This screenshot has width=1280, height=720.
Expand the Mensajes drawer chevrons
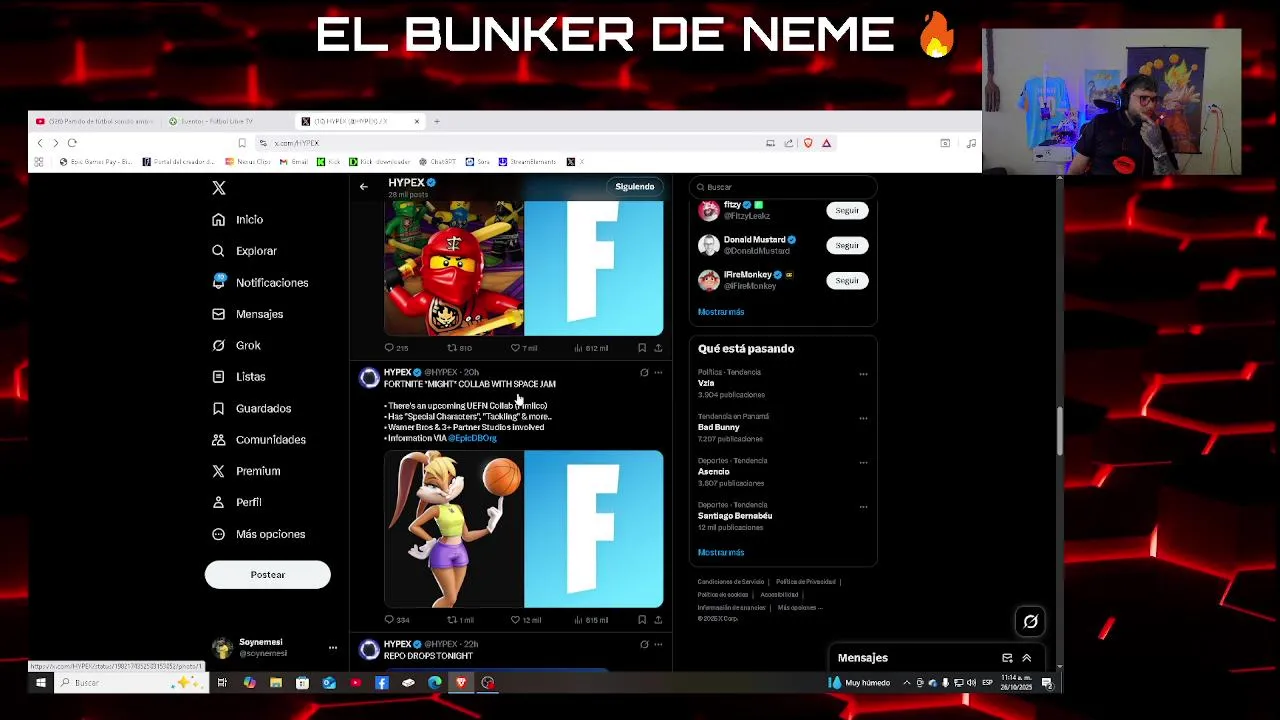1026,658
